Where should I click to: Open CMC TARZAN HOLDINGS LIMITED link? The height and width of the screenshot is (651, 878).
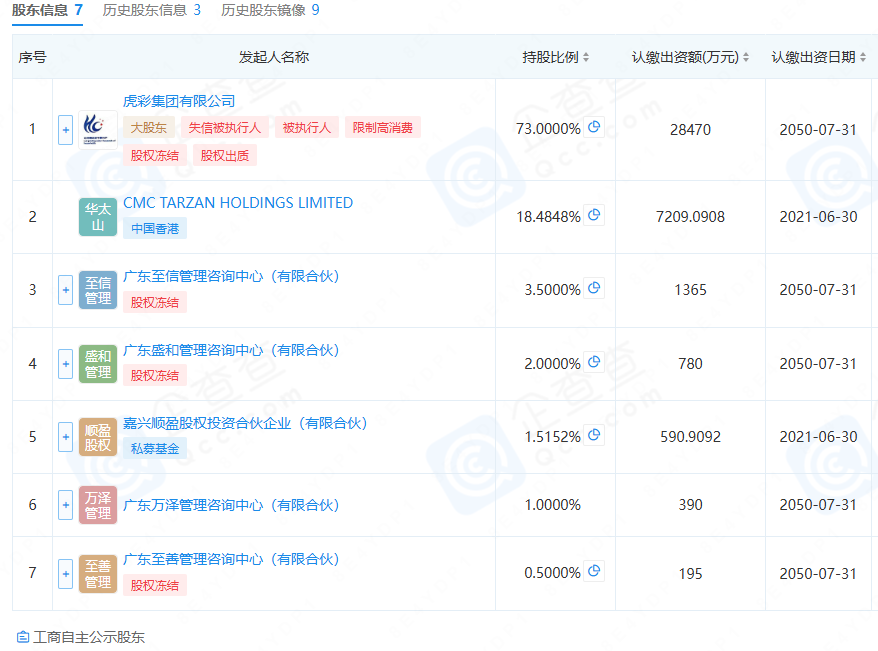point(238,203)
